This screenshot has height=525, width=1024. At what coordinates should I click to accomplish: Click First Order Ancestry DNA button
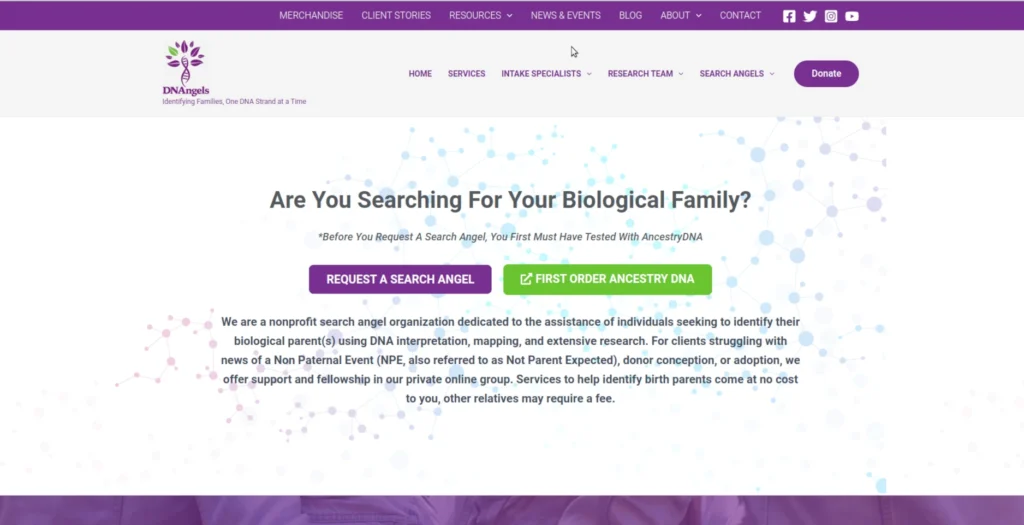pyautogui.click(x=607, y=280)
